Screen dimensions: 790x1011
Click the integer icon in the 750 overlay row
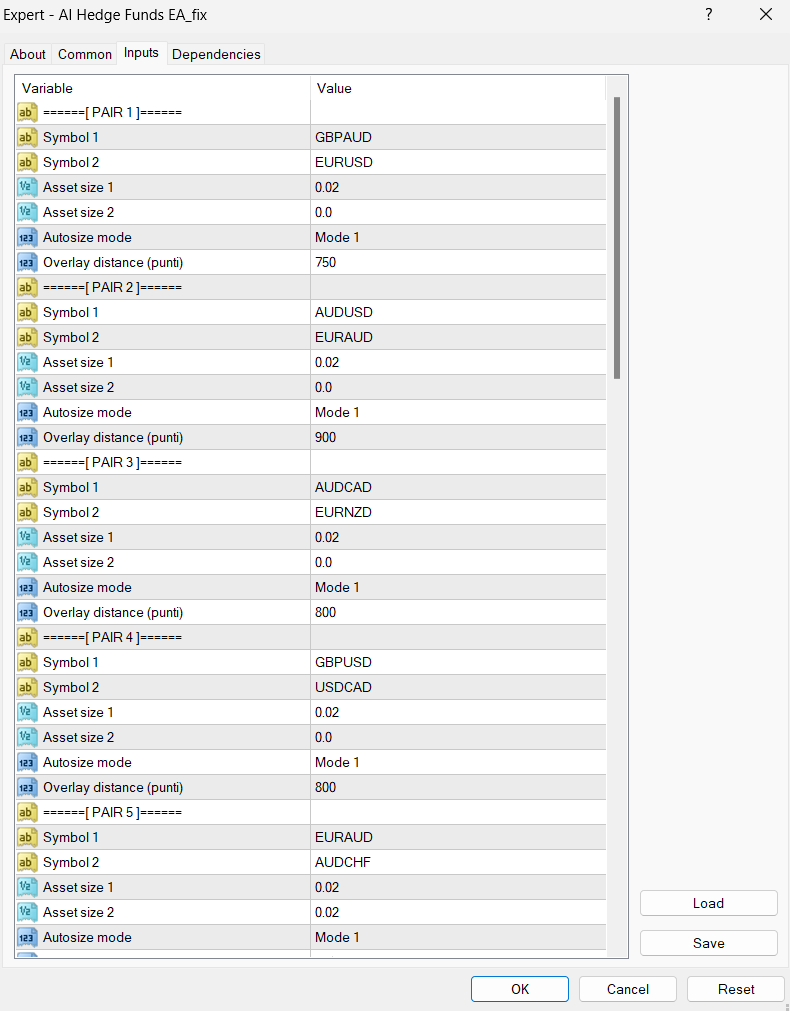coord(28,262)
